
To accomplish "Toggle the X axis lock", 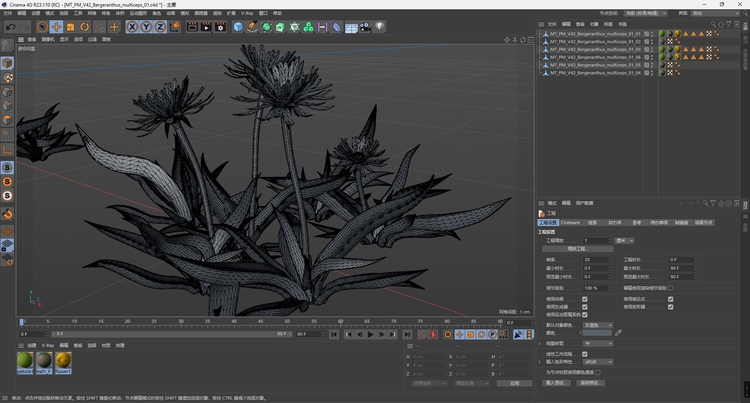I will click(x=133, y=27).
